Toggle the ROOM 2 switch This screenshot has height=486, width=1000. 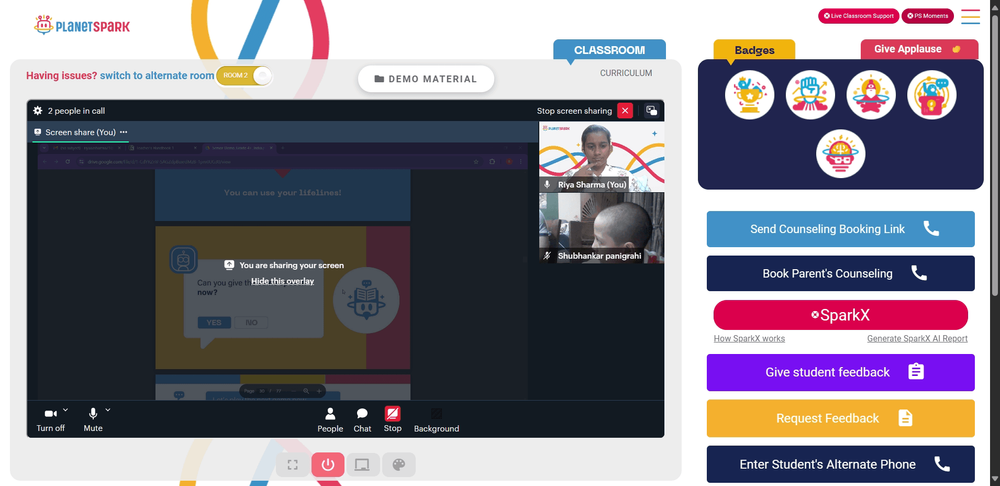(x=244, y=75)
